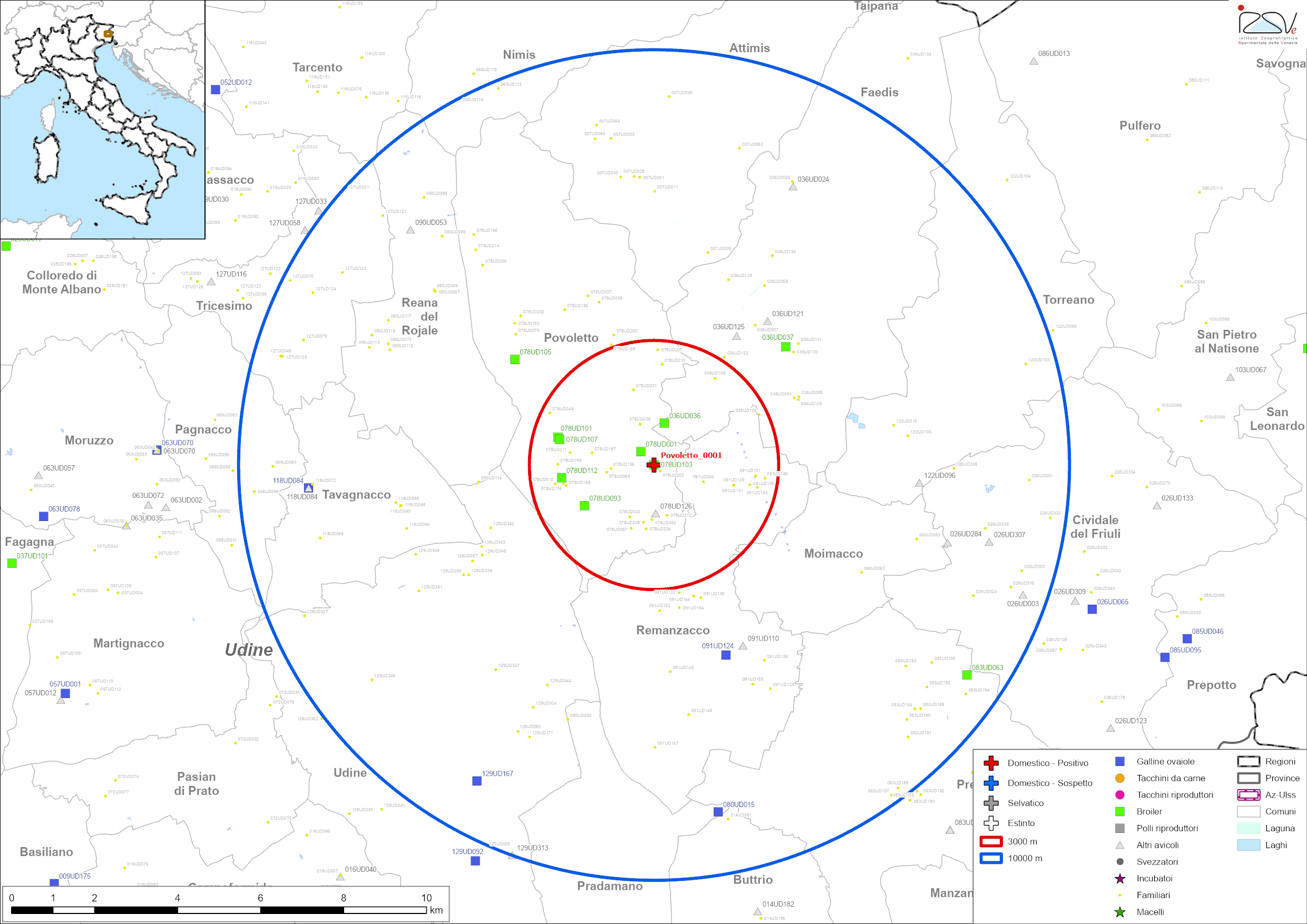Click the Laghi light blue legend swatch
The height and width of the screenshot is (924, 1307).
click(x=1248, y=846)
